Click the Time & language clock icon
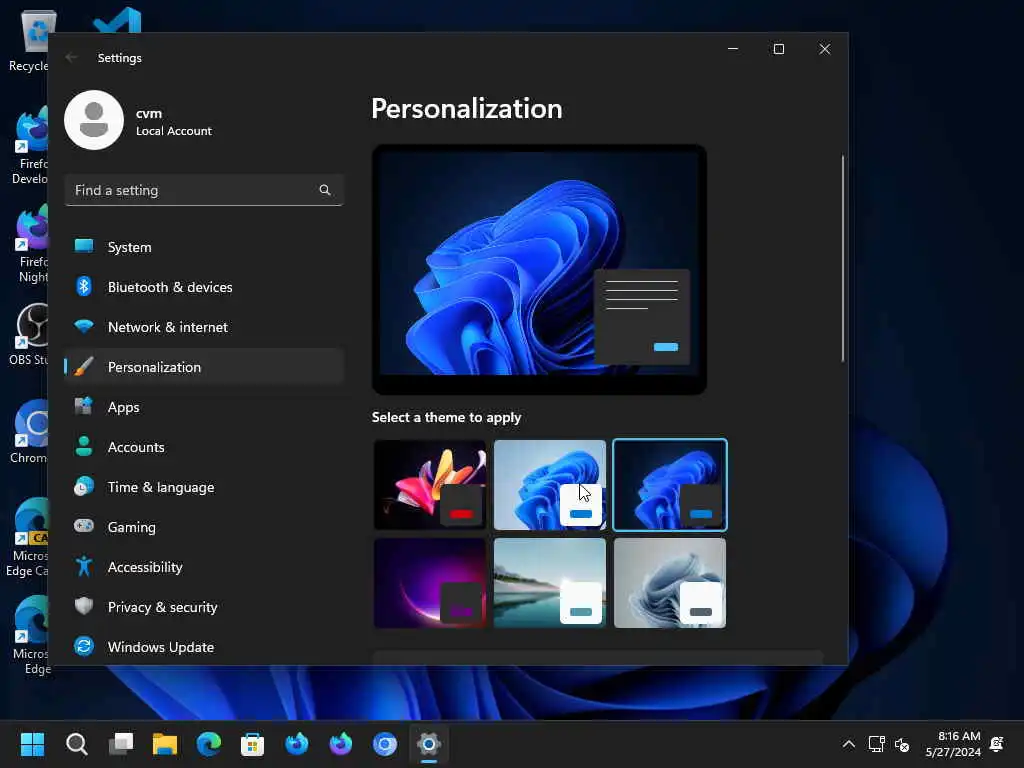 point(84,487)
